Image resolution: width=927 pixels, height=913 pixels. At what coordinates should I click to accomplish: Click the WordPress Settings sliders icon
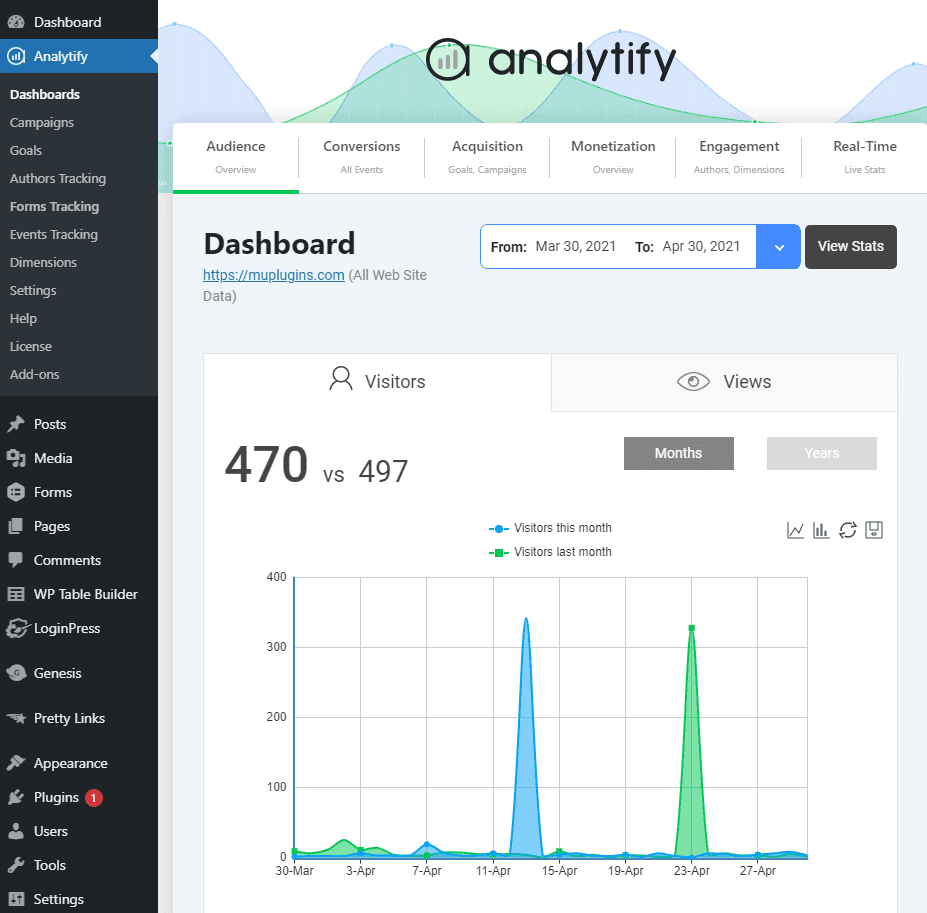click(16, 899)
